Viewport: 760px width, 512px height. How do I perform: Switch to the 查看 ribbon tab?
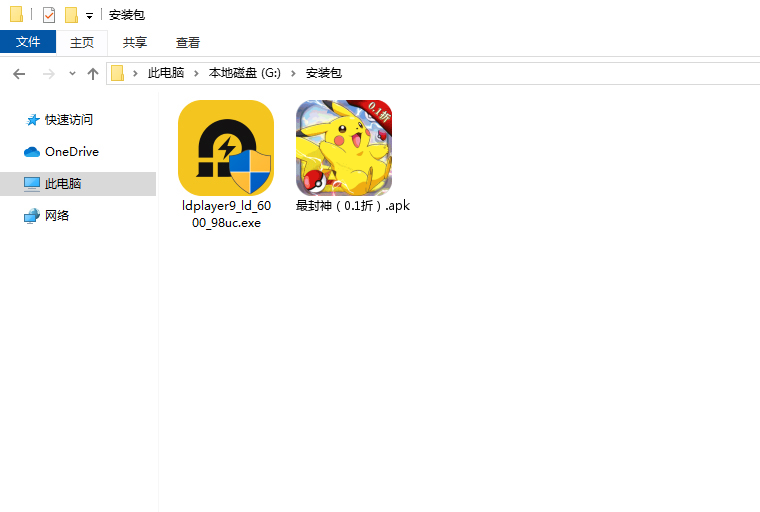[x=188, y=43]
